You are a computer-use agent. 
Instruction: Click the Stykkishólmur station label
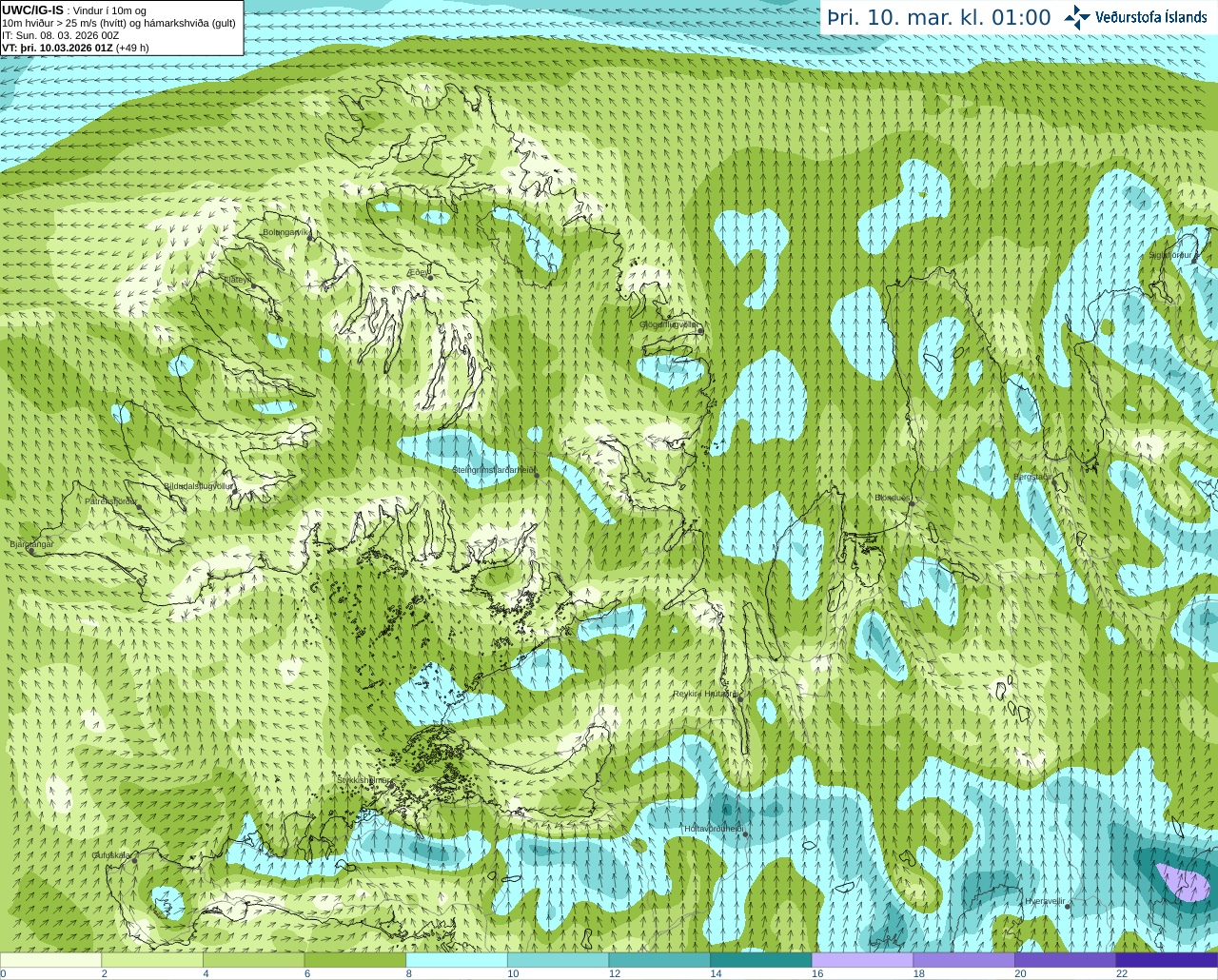(x=364, y=780)
